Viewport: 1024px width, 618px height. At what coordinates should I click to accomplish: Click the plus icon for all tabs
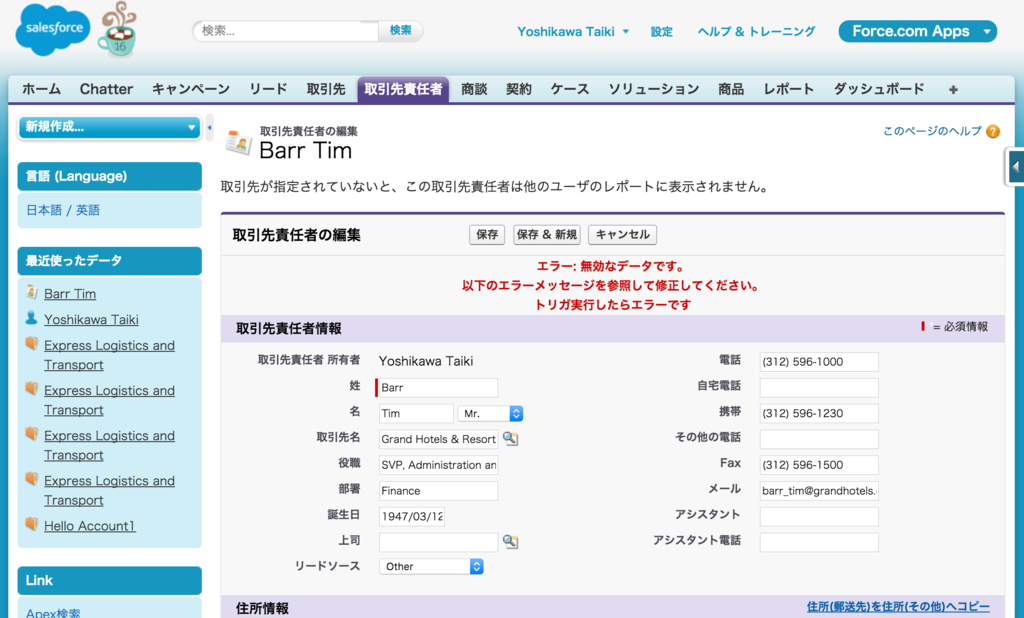(x=953, y=89)
